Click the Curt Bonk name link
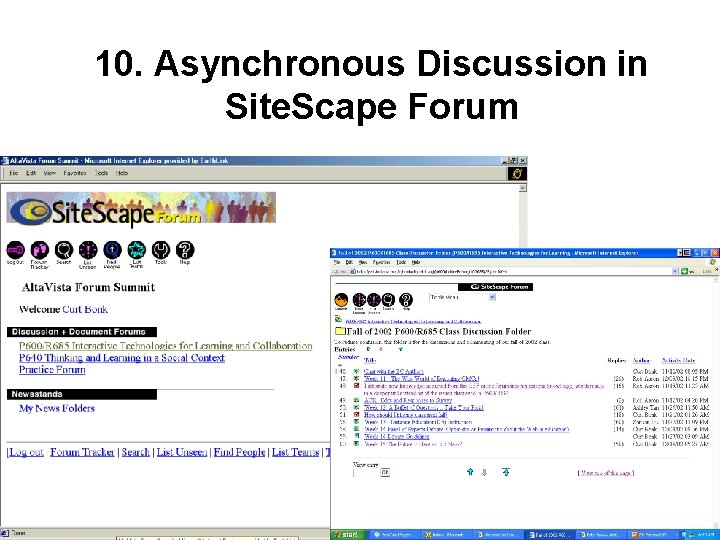The image size is (720, 540). click(x=85, y=309)
